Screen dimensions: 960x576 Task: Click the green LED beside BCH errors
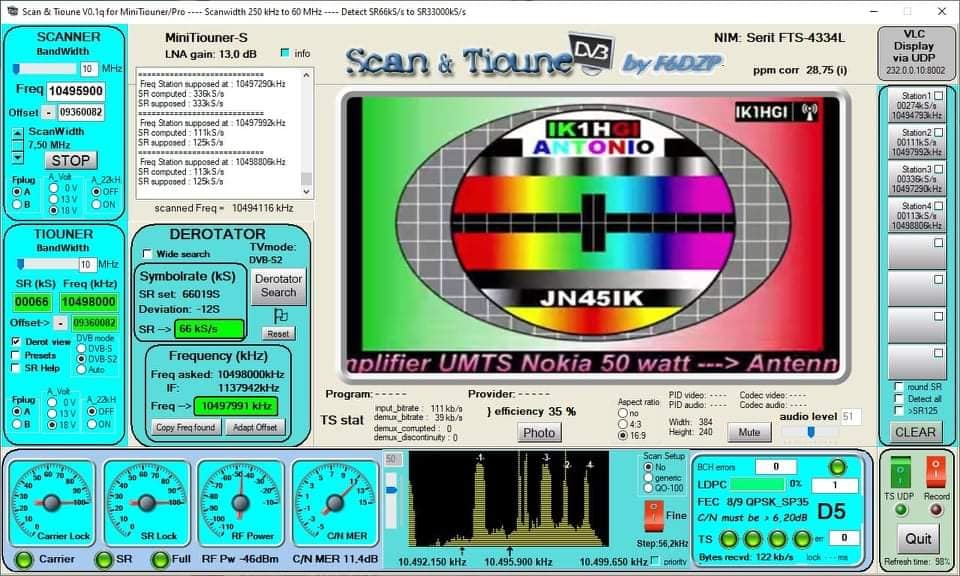(x=837, y=467)
